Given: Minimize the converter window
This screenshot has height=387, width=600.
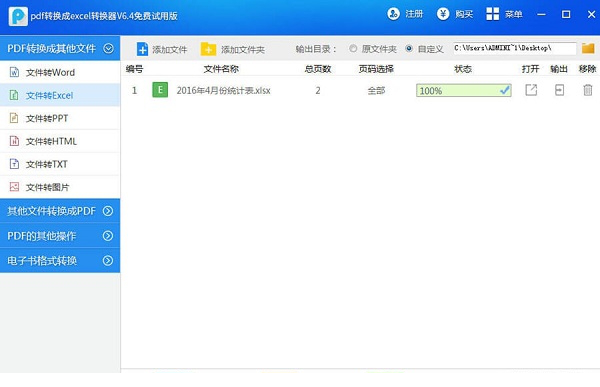Looking at the screenshot, I should pyautogui.click(x=541, y=15).
